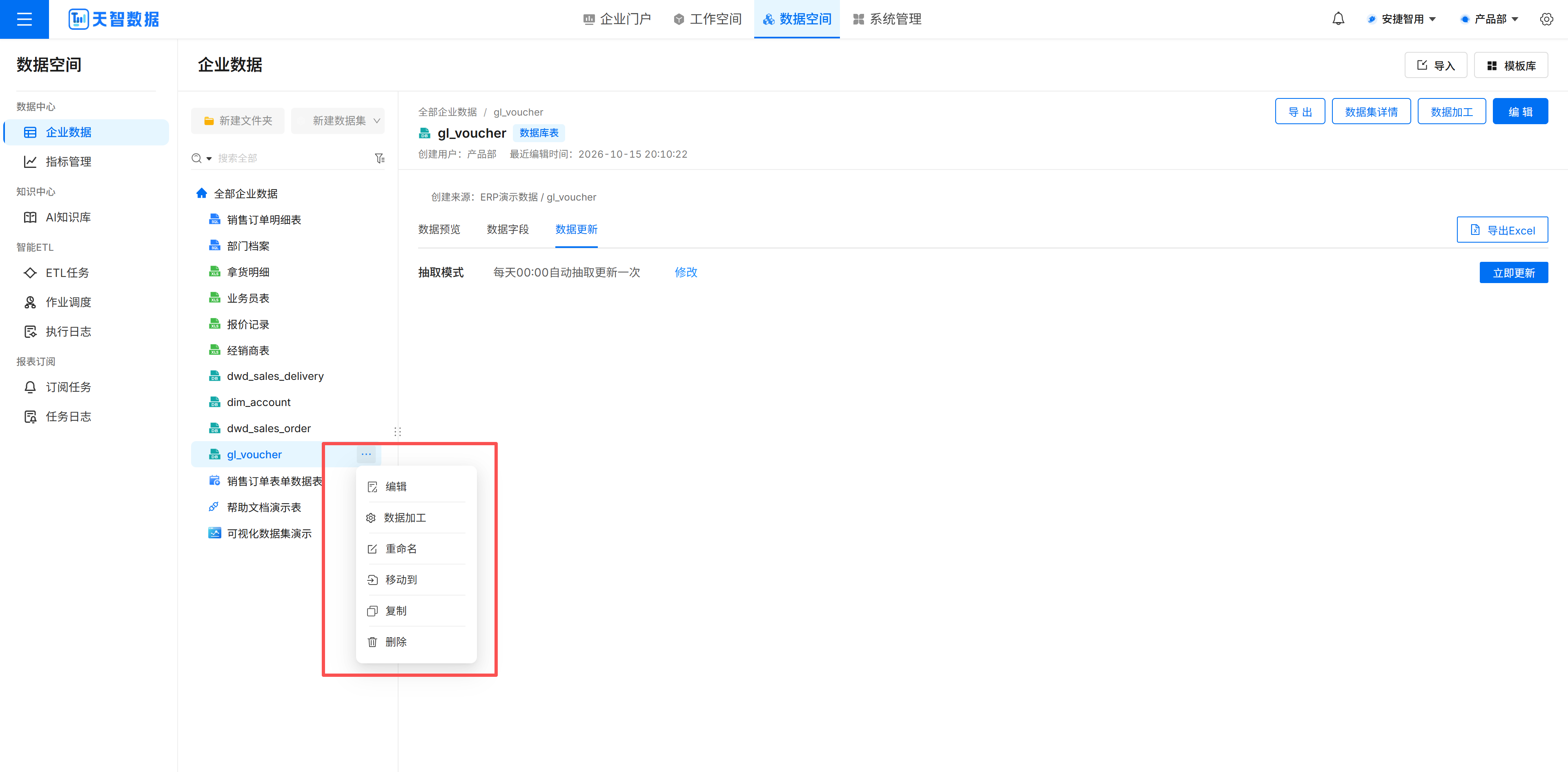Open the settings gear icon in header

[x=1546, y=19]
